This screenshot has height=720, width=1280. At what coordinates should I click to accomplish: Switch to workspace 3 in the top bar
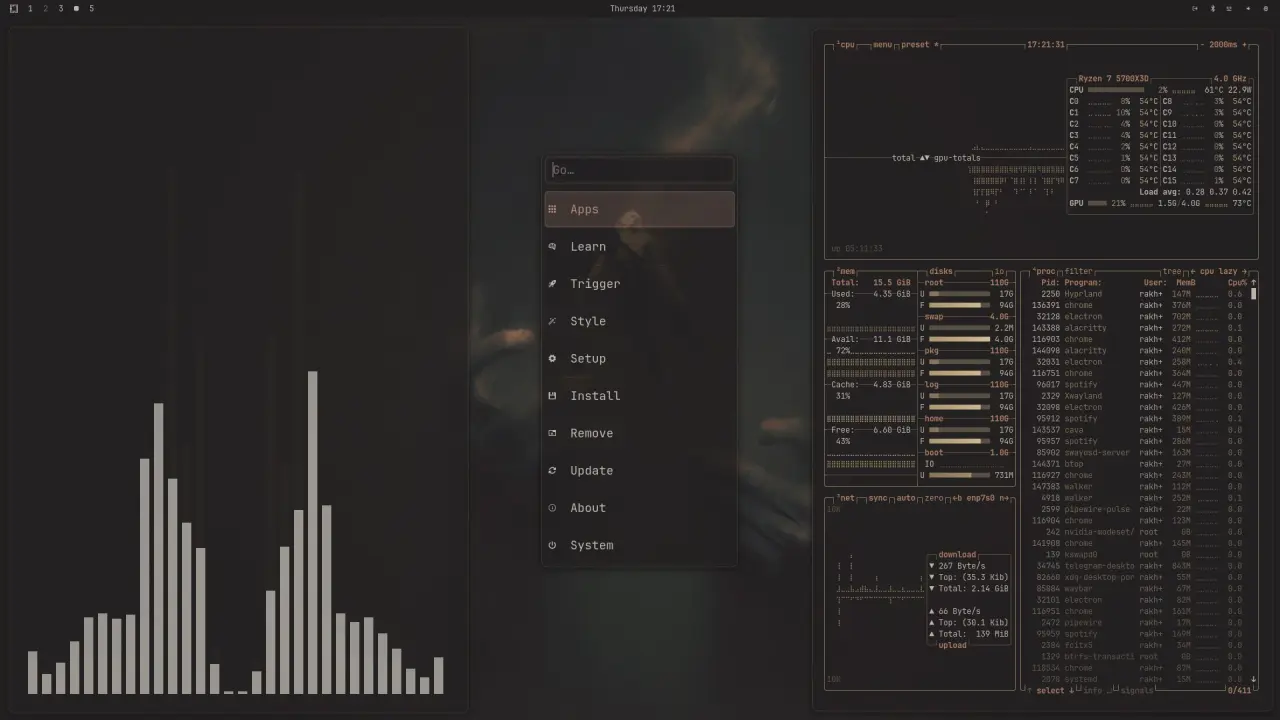(x=61, y=8)
